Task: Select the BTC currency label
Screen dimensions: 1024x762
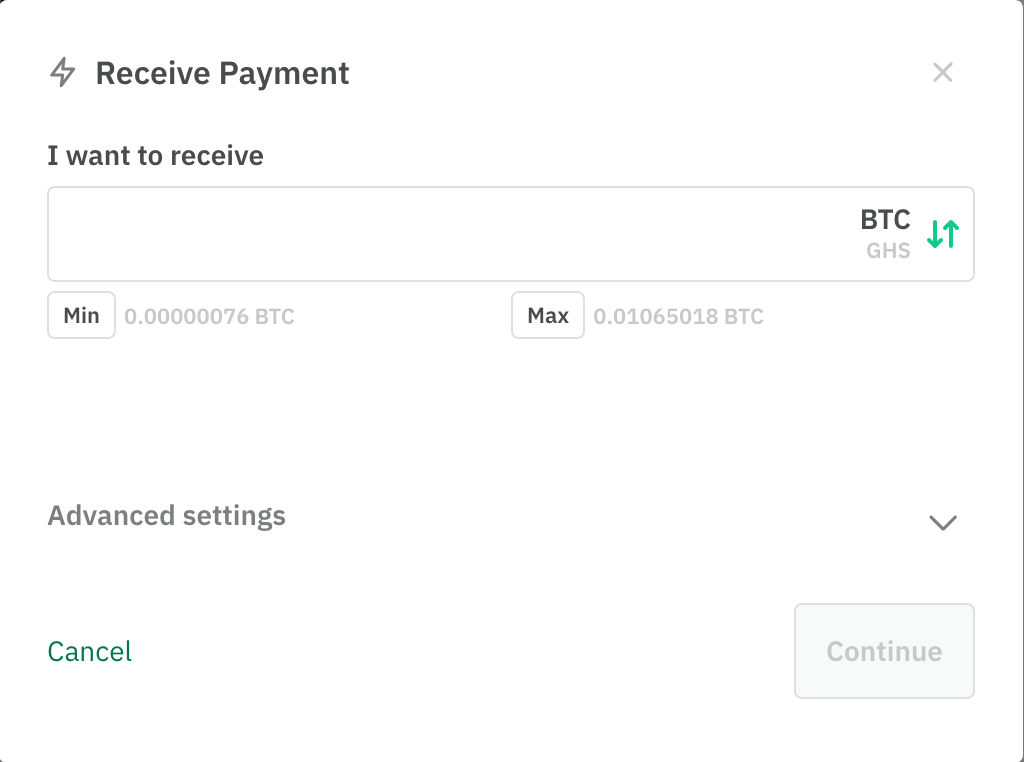Action: pyautogui.click(x=885, y=220)
